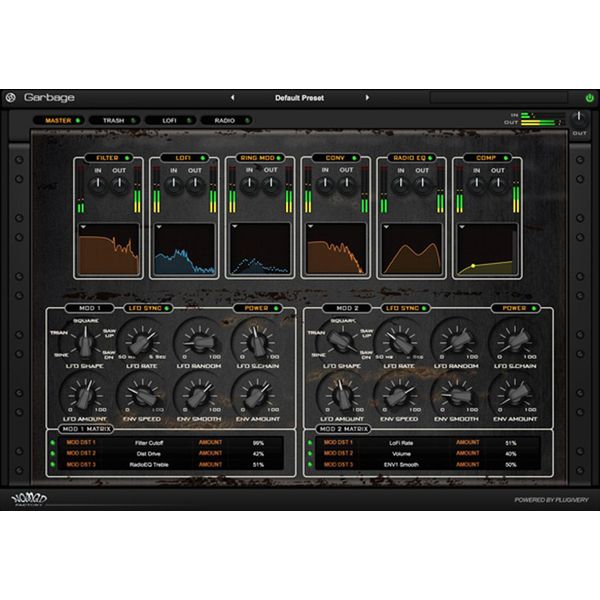This screenshot has width=600, height=600.
Task: Go to the previous preset arrow
Action: 232,98
